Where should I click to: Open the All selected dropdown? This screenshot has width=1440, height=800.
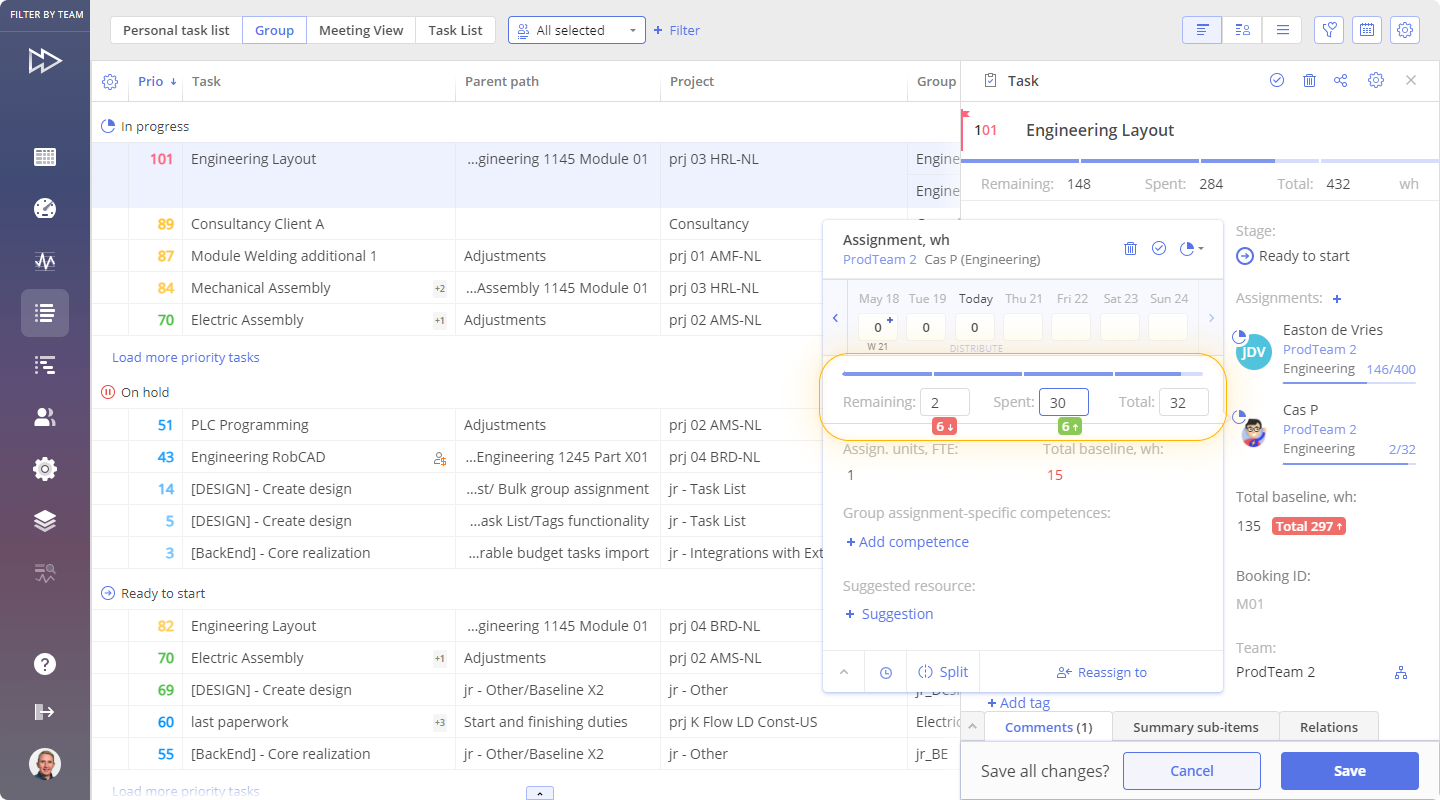pyautogui.click(x=577, y=30)
